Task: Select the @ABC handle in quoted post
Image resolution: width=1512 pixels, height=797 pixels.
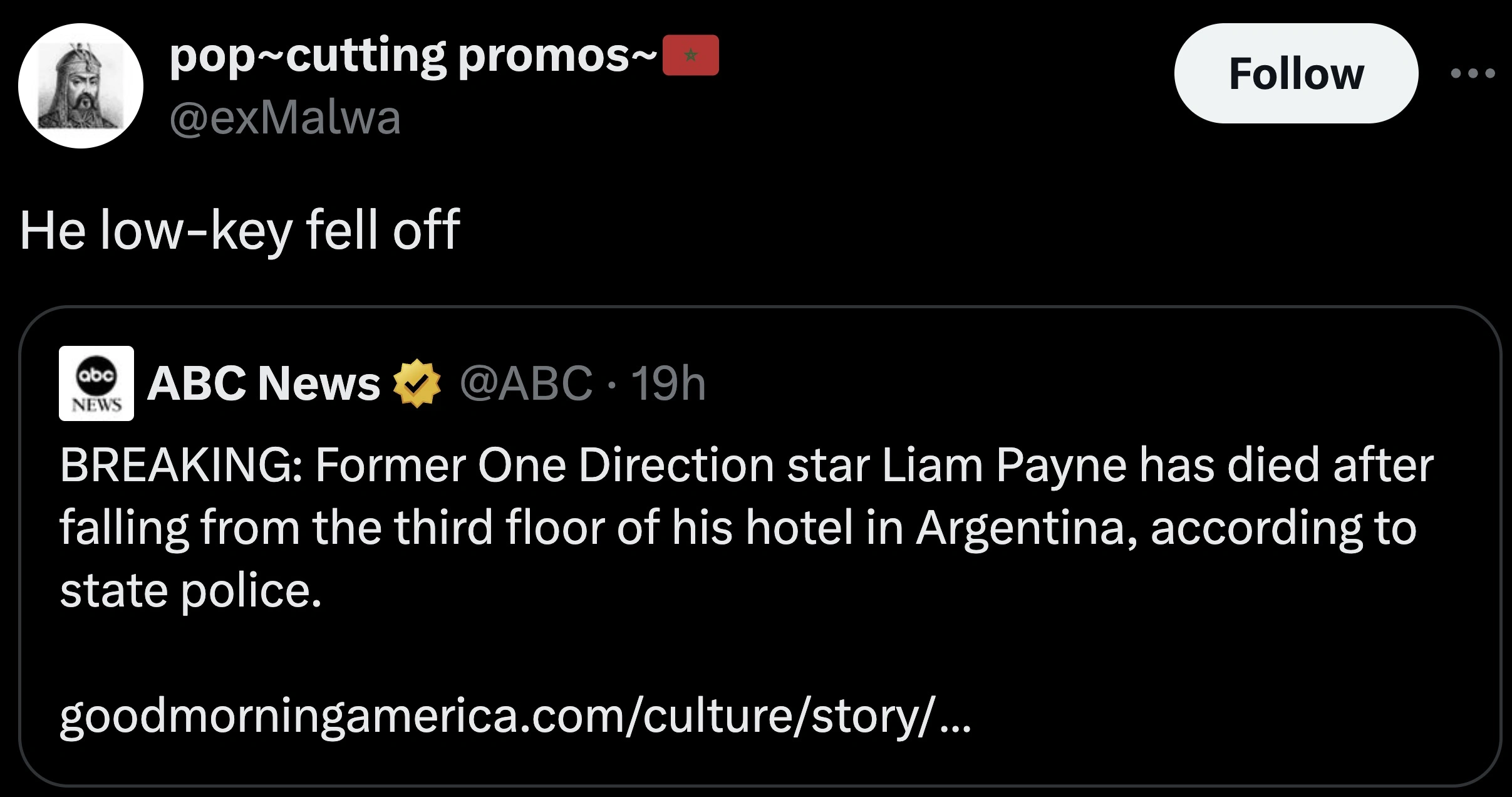Action: [x=526, y=383]
